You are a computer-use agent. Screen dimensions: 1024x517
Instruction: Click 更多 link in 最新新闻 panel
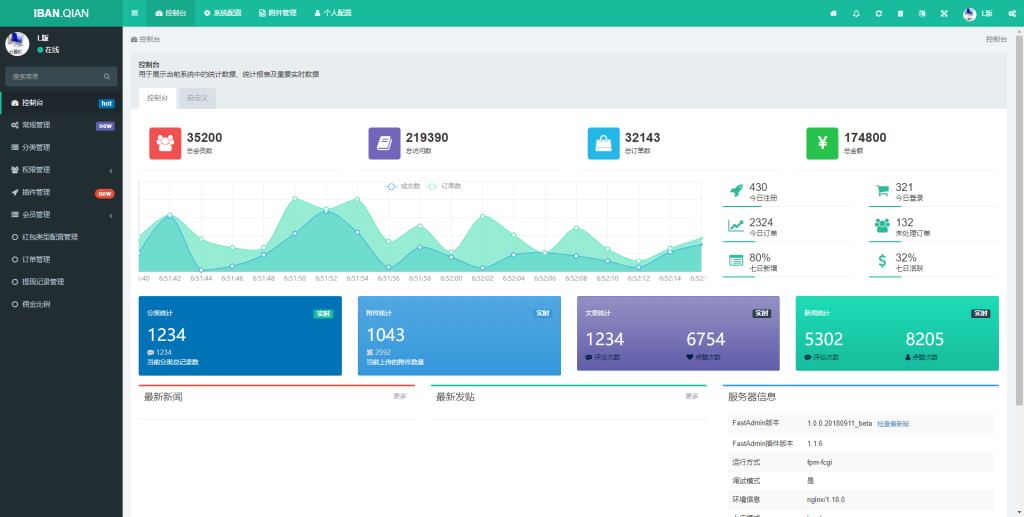coord(400,397)
